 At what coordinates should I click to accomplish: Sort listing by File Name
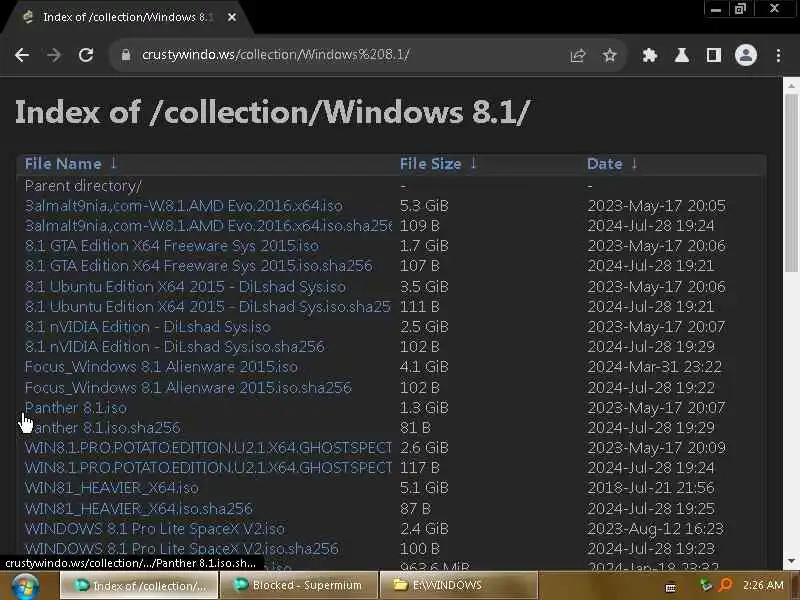[63, 164]
